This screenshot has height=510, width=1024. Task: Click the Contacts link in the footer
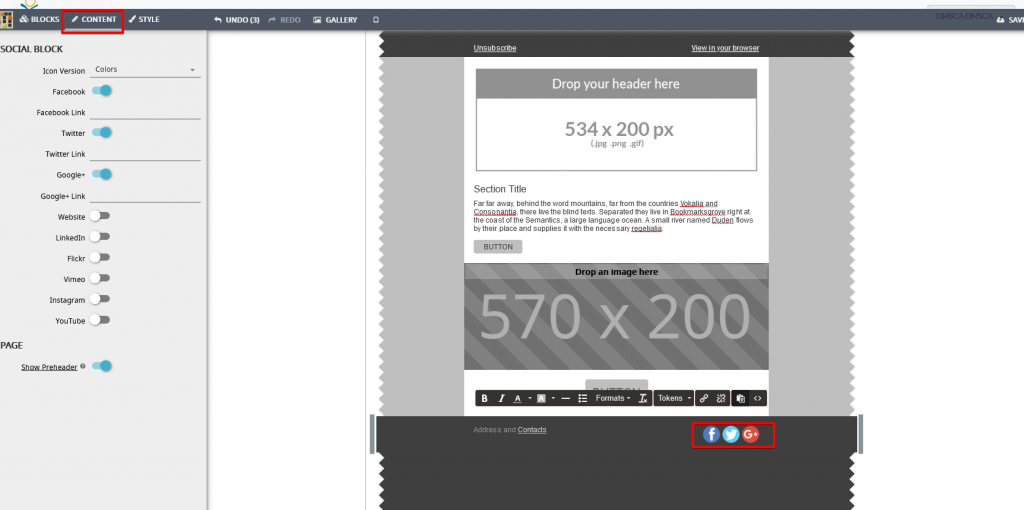point(532,430)
